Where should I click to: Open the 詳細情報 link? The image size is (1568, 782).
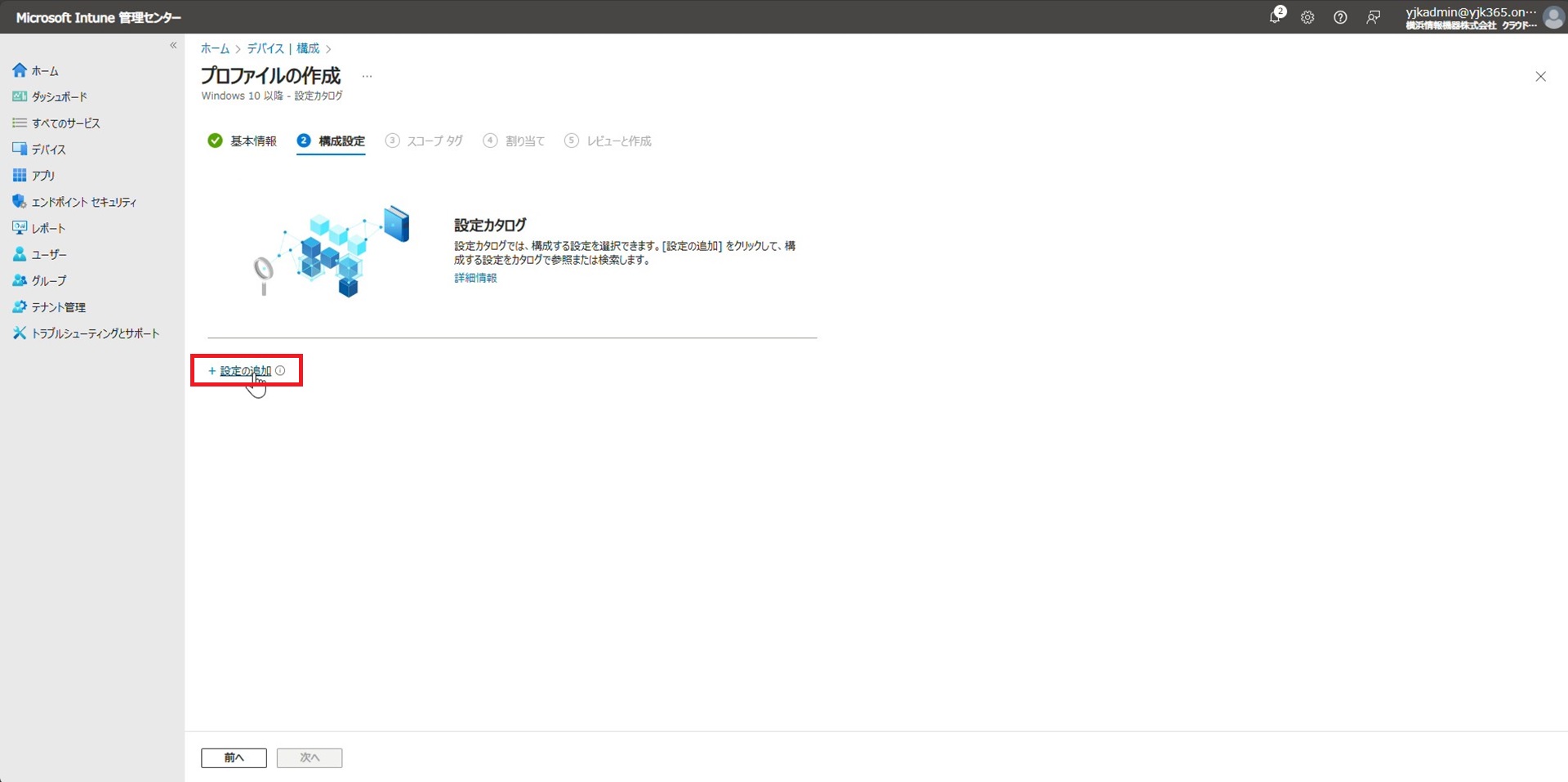[x=475, y=278]
